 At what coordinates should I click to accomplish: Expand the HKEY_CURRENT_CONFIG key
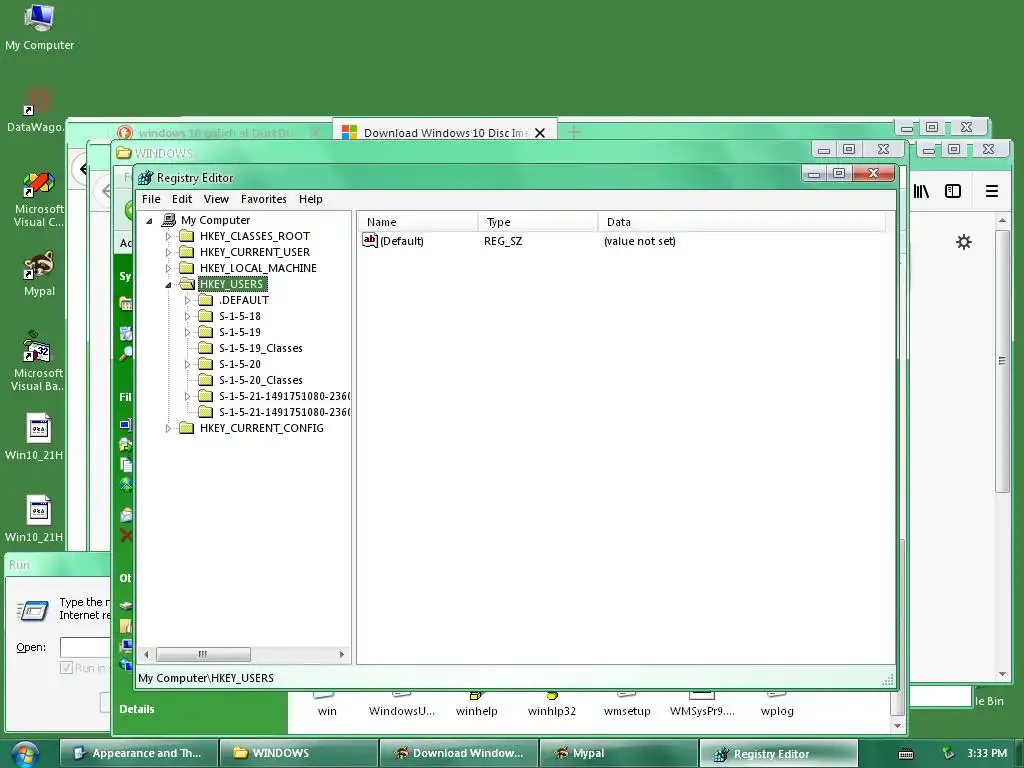pyautogui.click(x=168, y=428)
